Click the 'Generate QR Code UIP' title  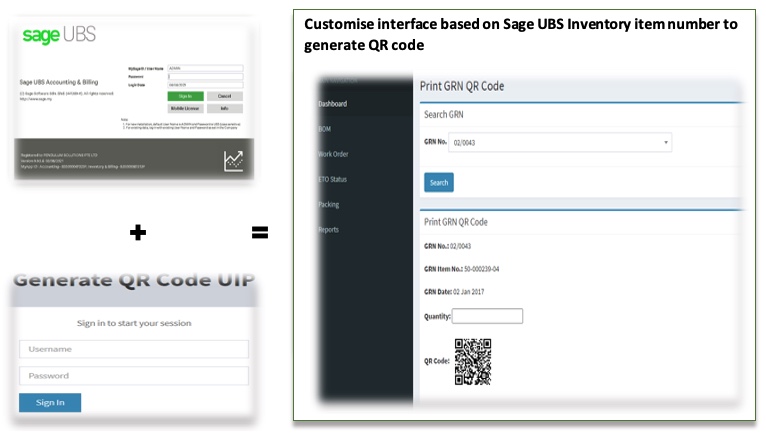(x=134, y=280)
